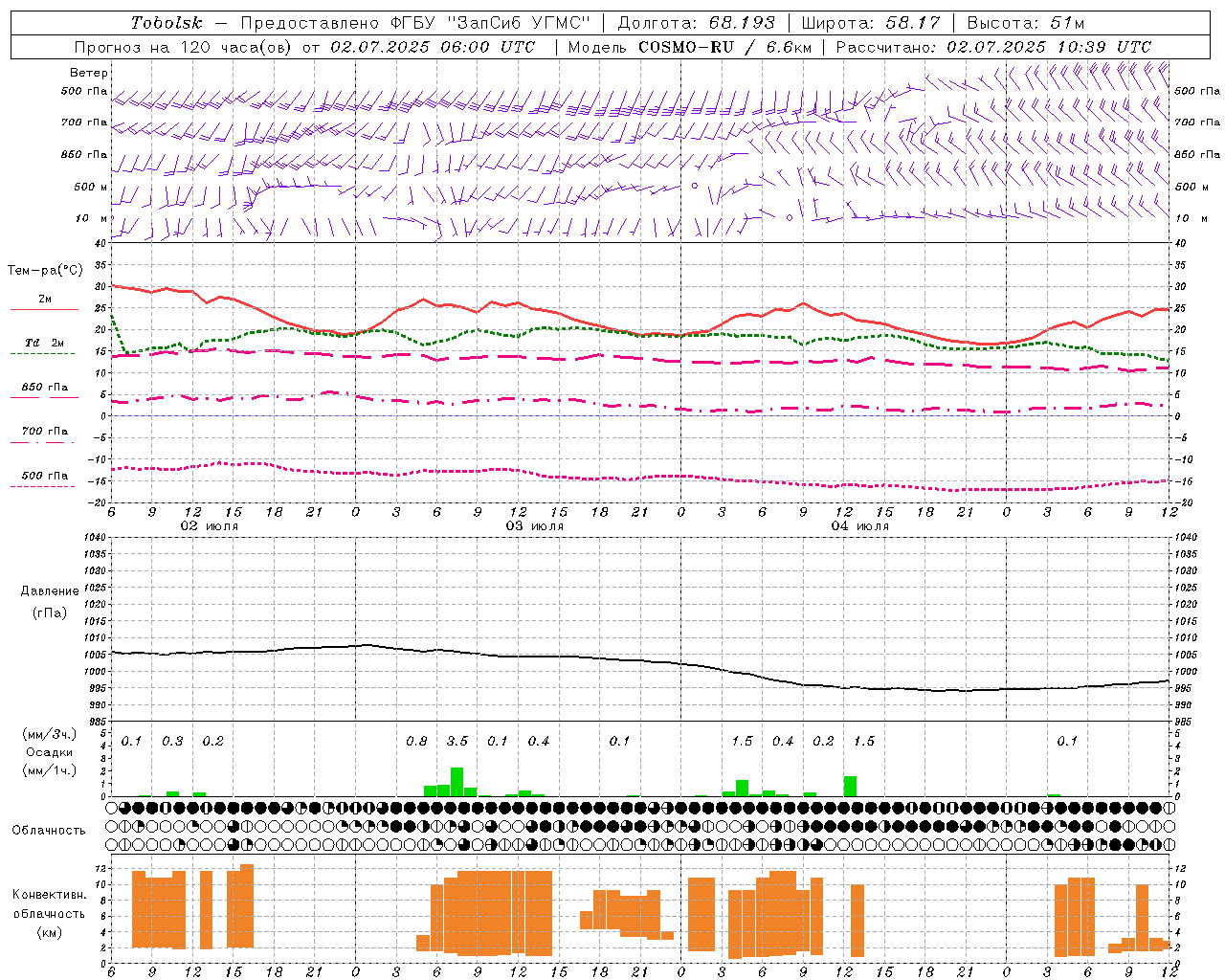Click the Конвективн. label
1225x980 pixels.
pos(49,895)
